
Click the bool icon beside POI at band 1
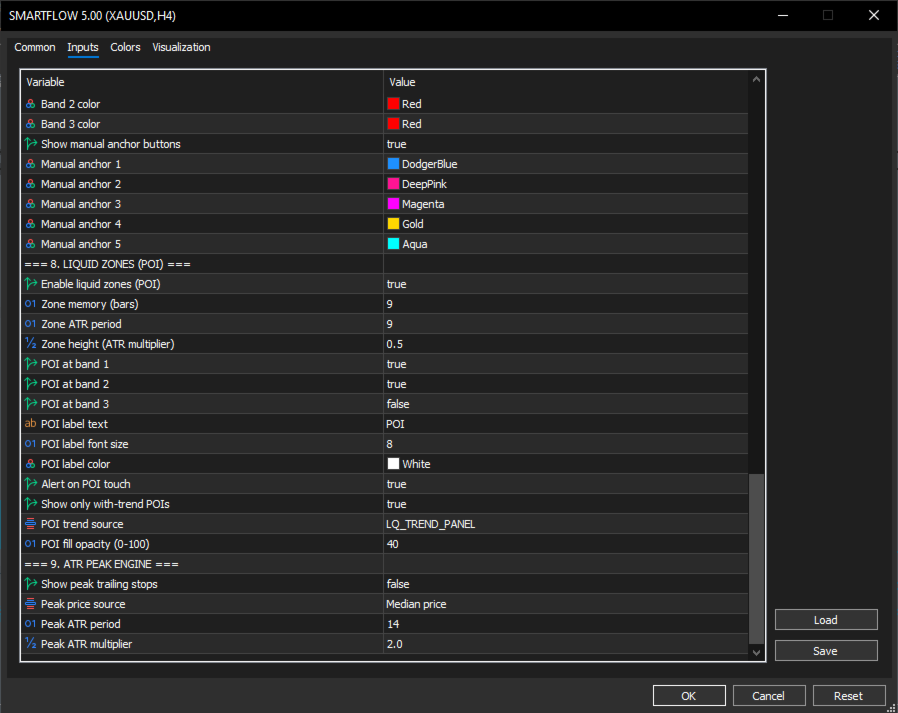tap(30, 364)
